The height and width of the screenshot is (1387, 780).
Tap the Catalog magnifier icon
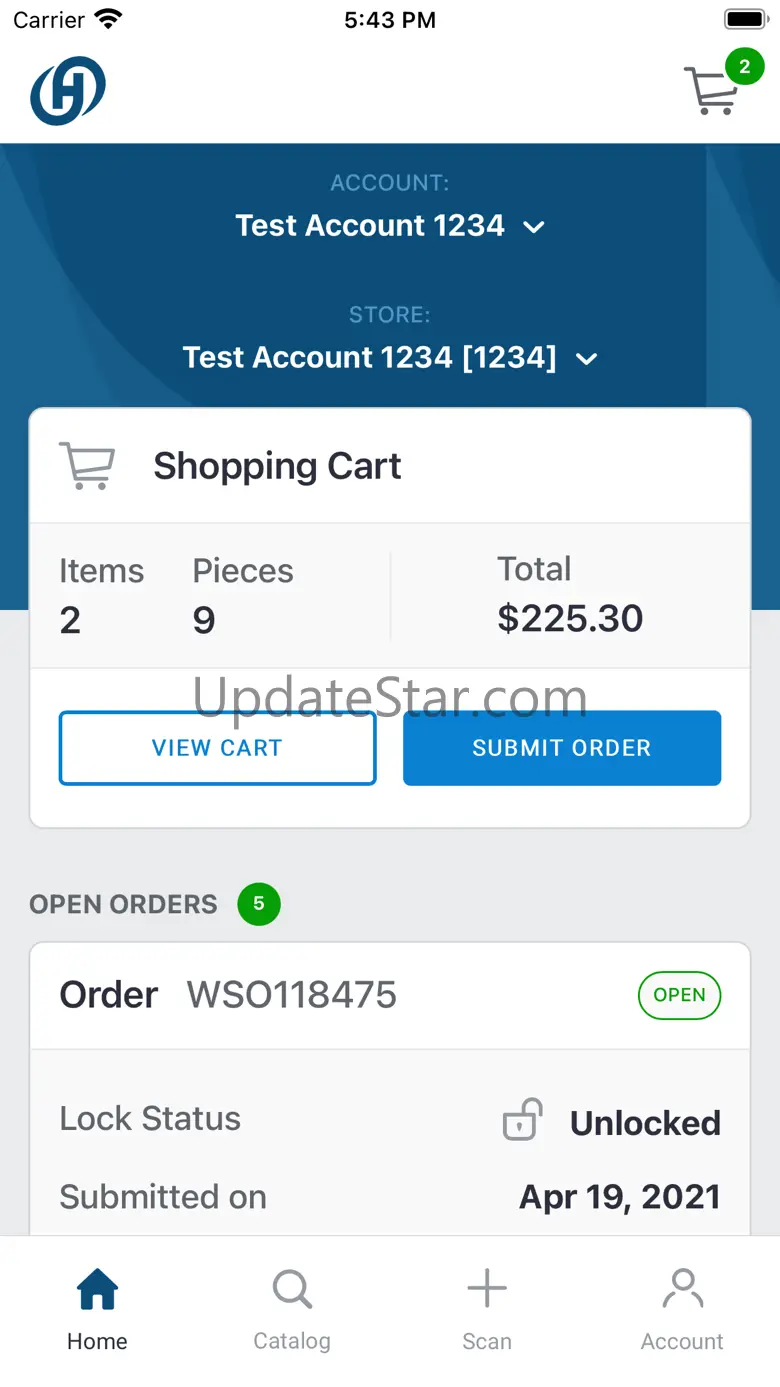pyautogui.click(x=292, y=1289)
